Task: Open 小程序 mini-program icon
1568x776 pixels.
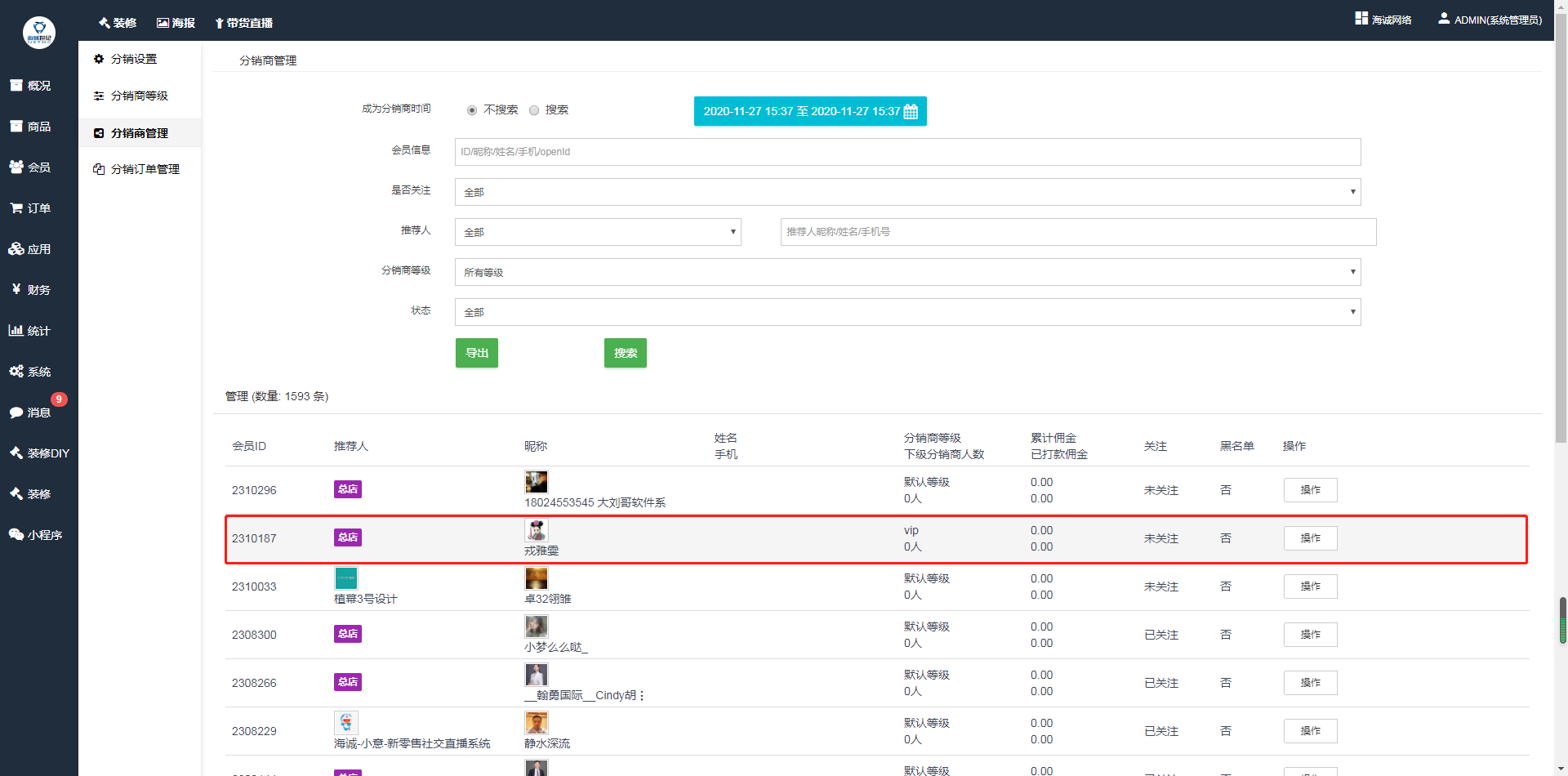Action: (x=16, y=534)
